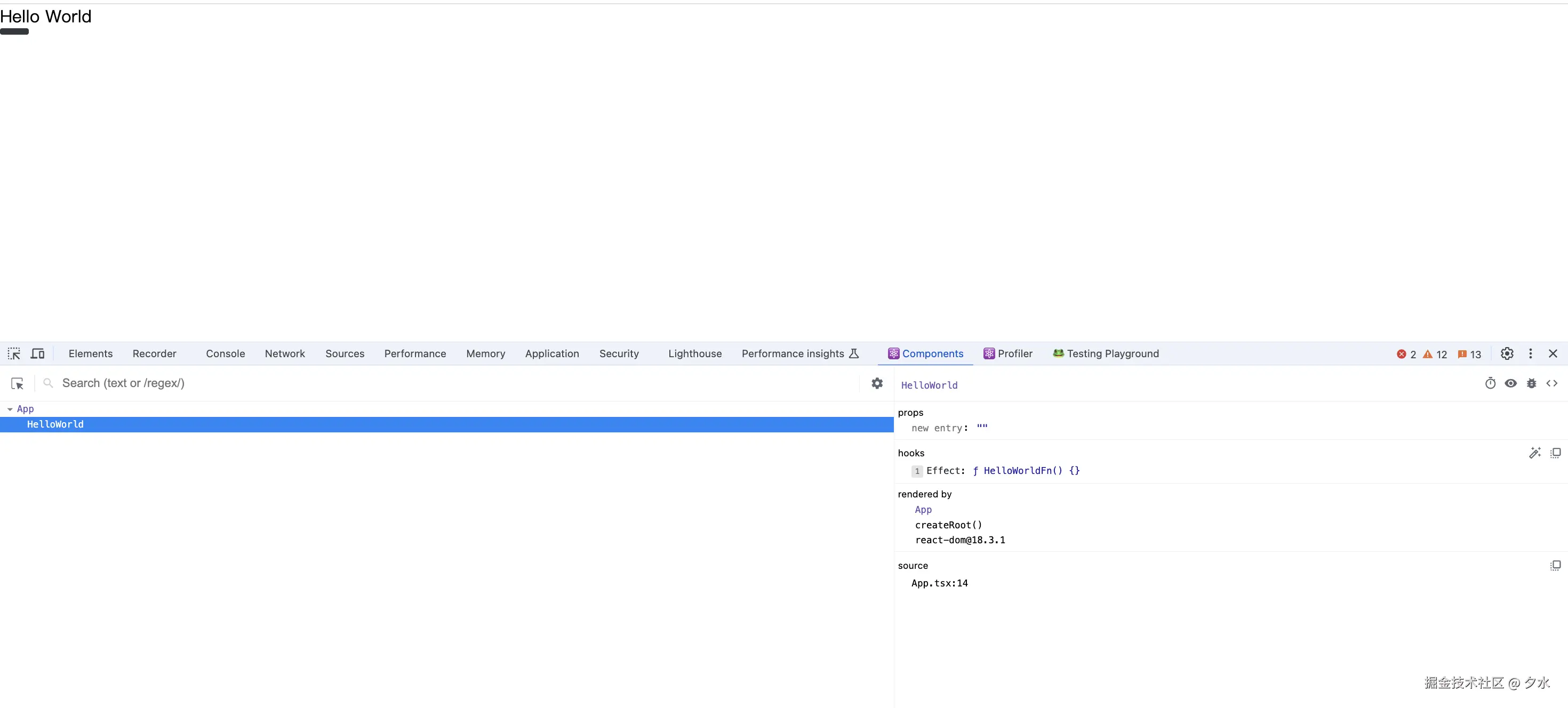Screen dimensions: 1568x708
Task: Copy hooks to clipboard icon
Action: pyautogui.click(x=1555, y=453)
